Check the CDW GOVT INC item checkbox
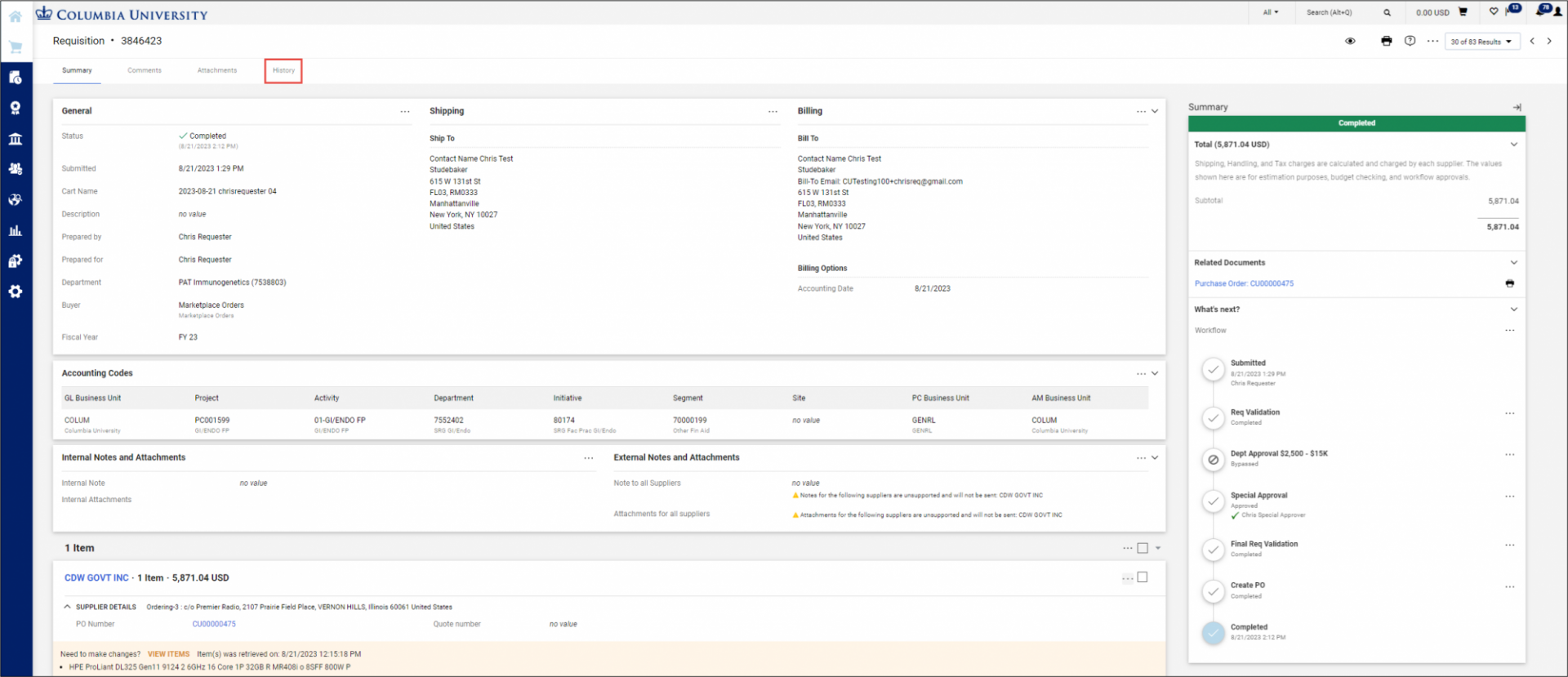 click(x=1143, y=577)
